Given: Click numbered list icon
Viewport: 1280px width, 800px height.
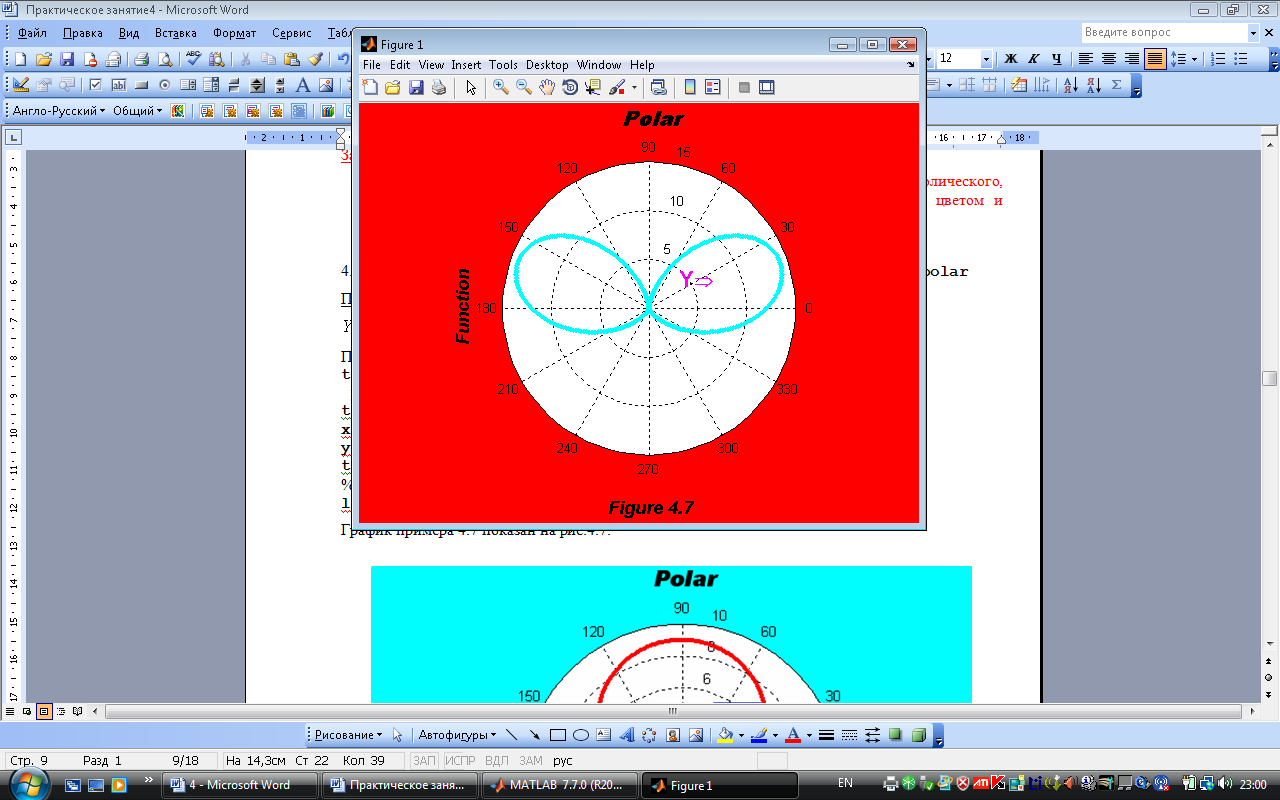Looking at the screenshot, I should pyautogui.click(x=1218, y=59).
